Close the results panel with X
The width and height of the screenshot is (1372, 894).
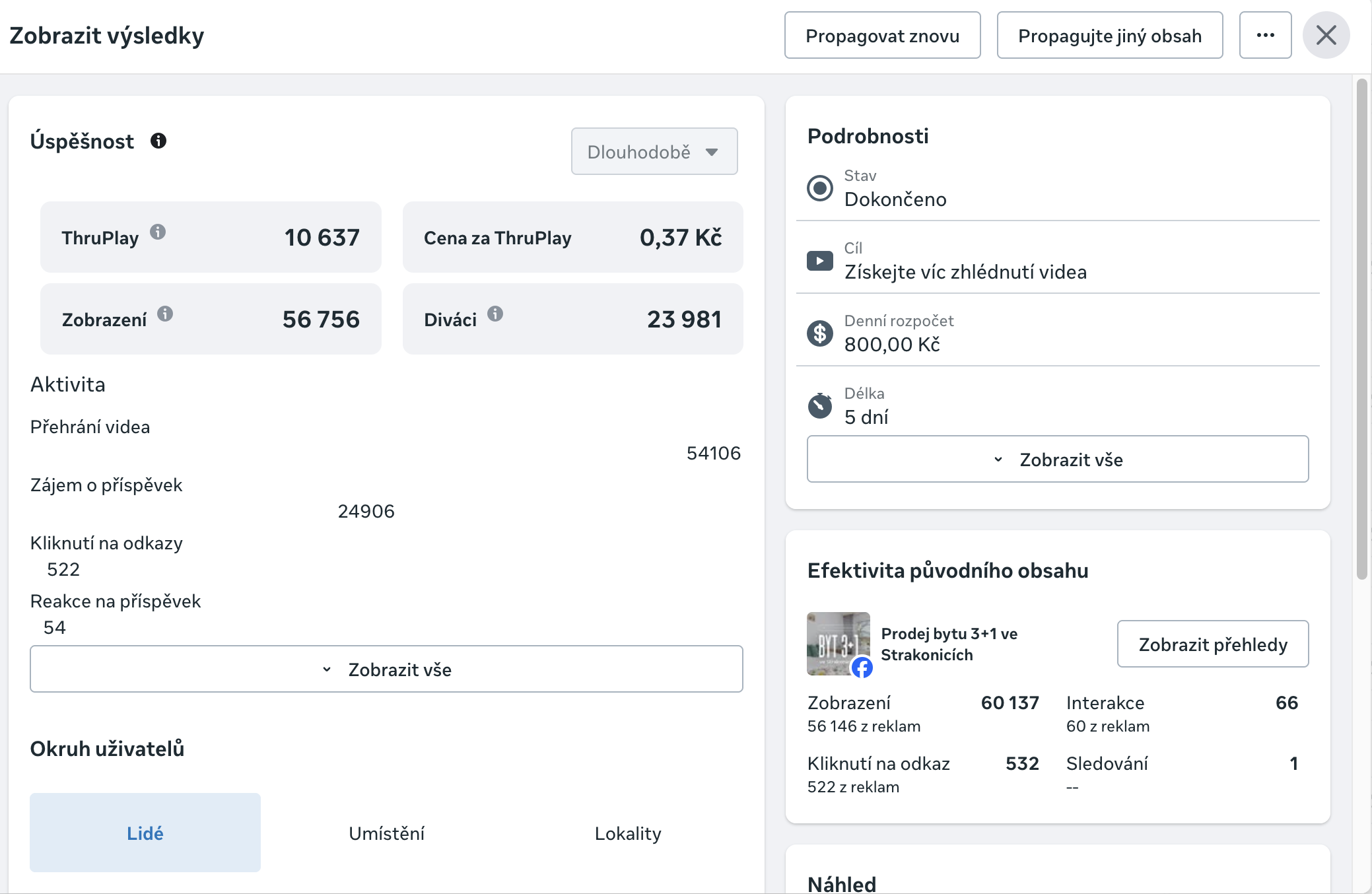pos(1326,35)
